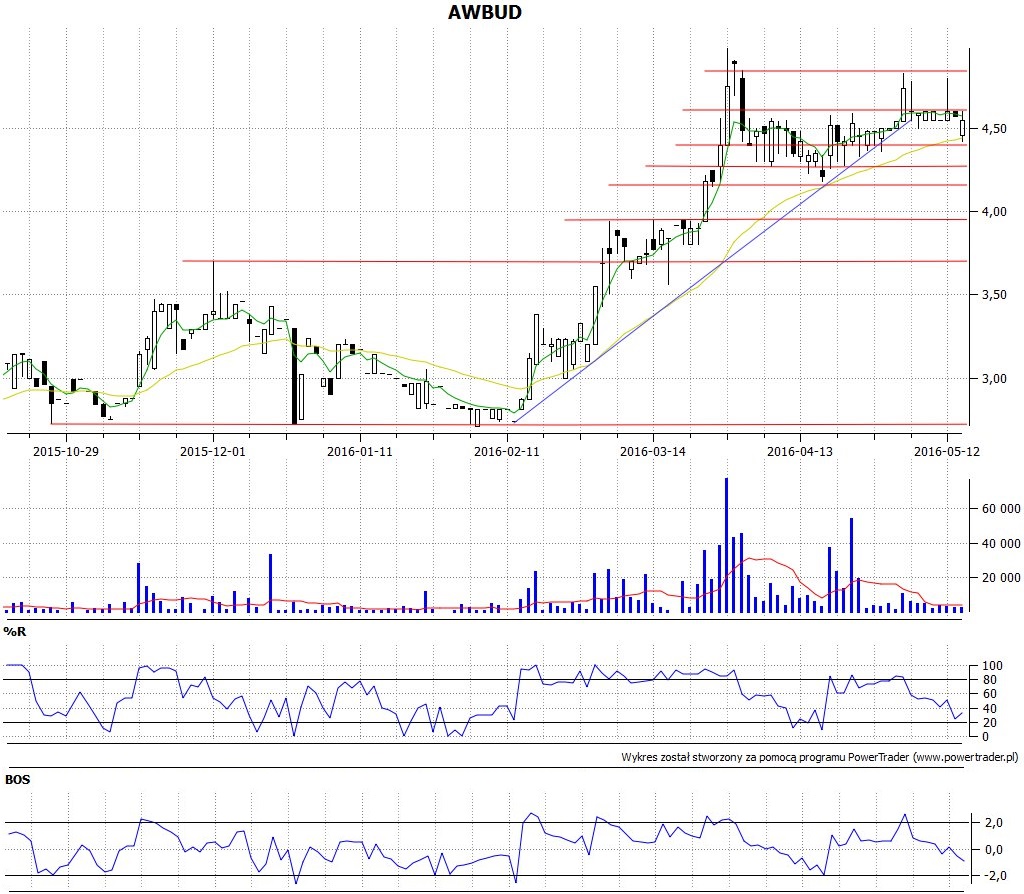Click the 40 000 volume axis label
The image size is (1024, 894).
point(1000,543)
